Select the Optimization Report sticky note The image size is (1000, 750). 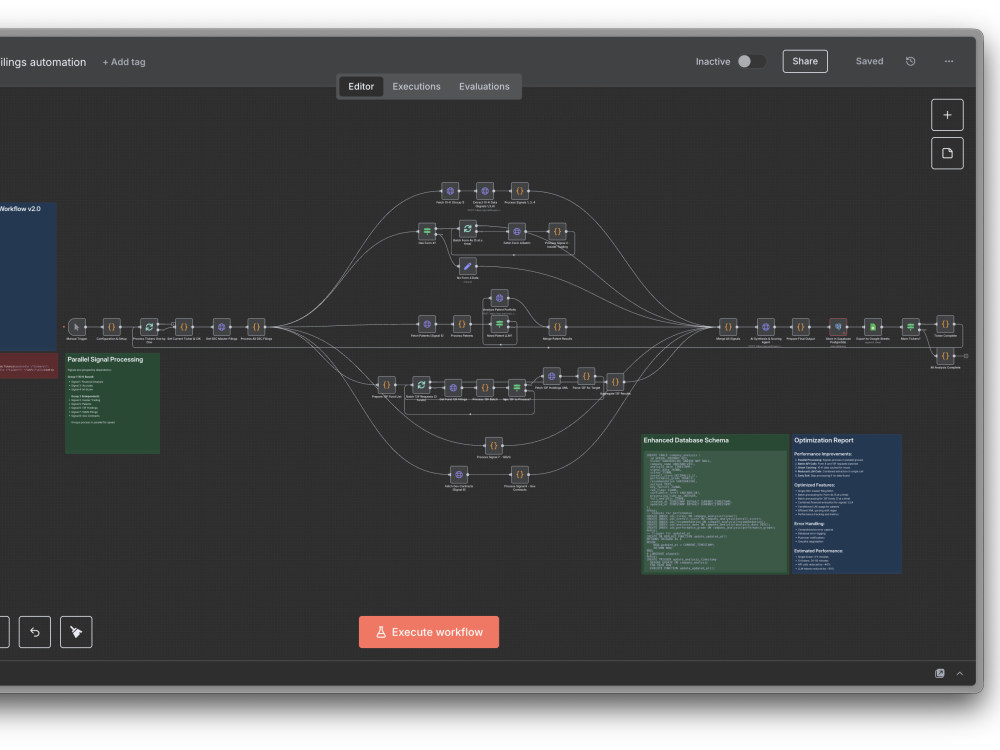846,504
